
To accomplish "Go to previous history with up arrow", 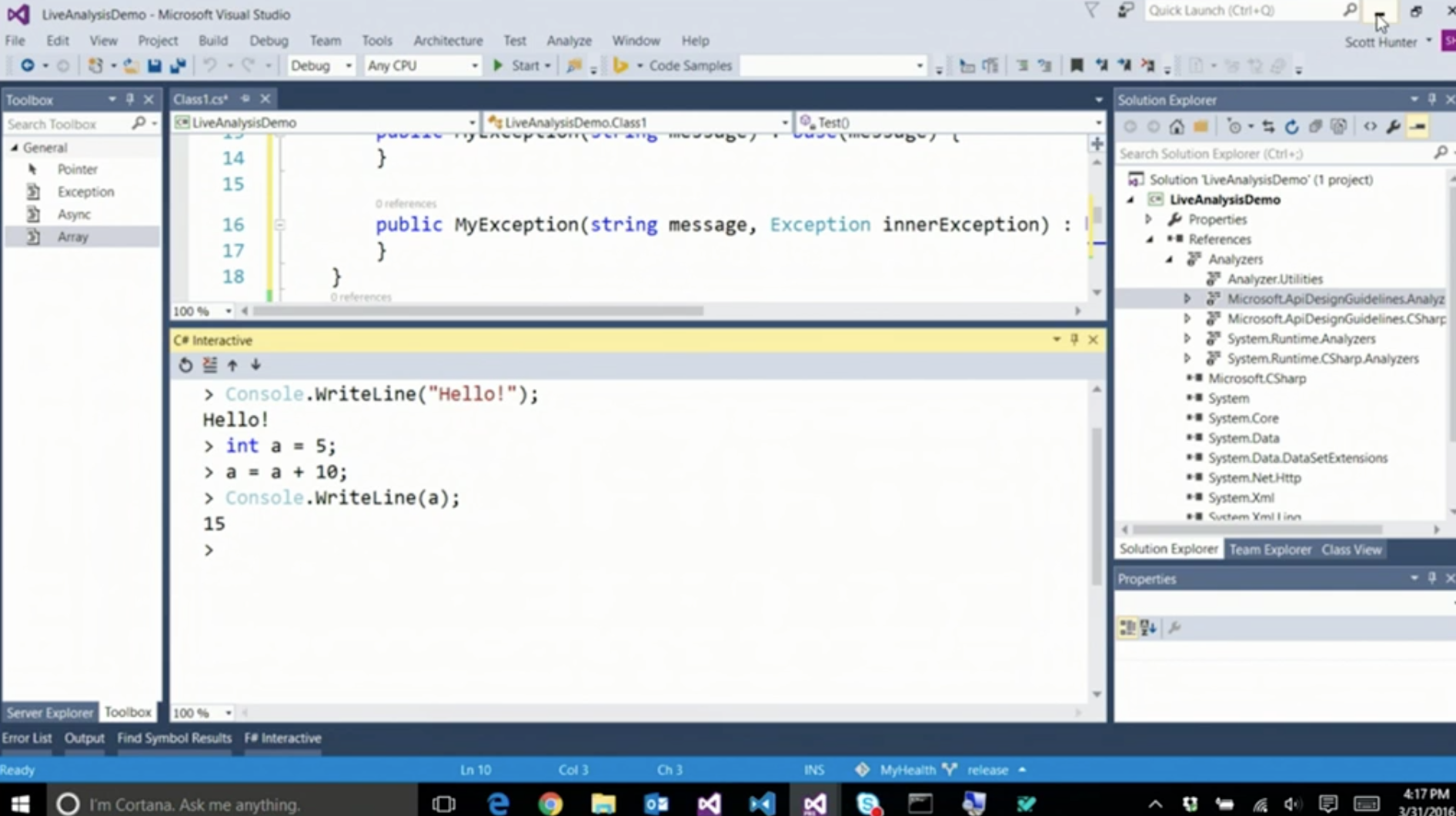I will 232,366.
